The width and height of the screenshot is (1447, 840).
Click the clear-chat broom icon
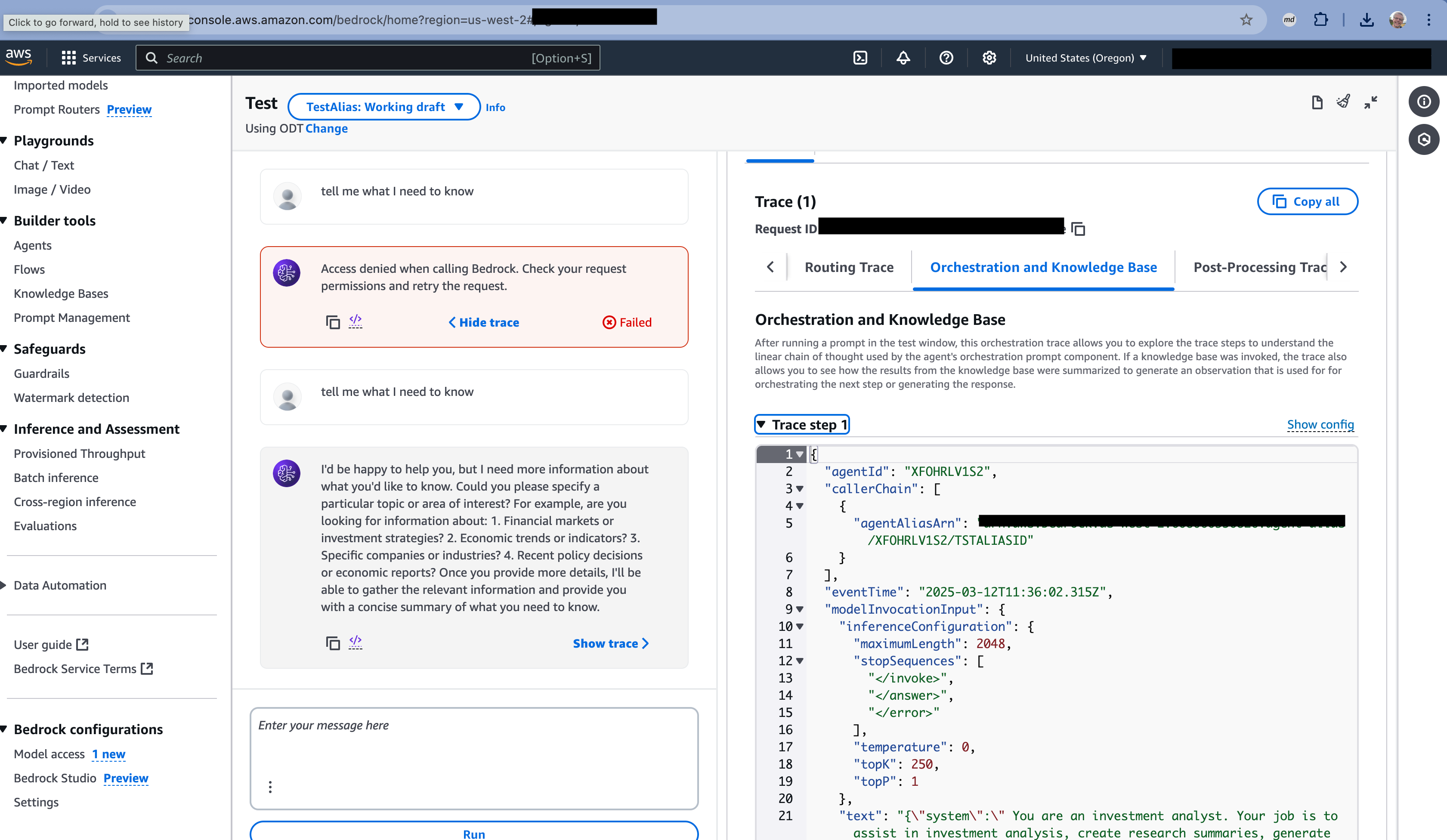click(x=1343, y=102)
